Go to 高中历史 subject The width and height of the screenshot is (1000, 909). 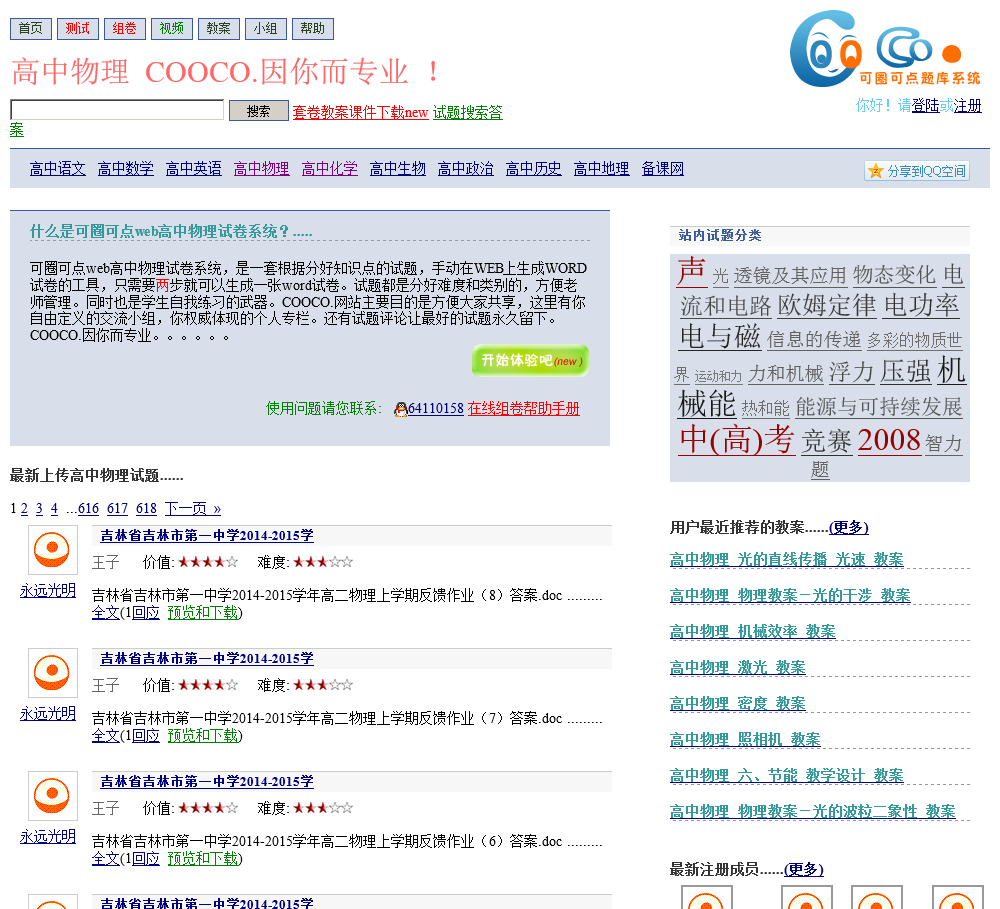(x=534, y=169)
